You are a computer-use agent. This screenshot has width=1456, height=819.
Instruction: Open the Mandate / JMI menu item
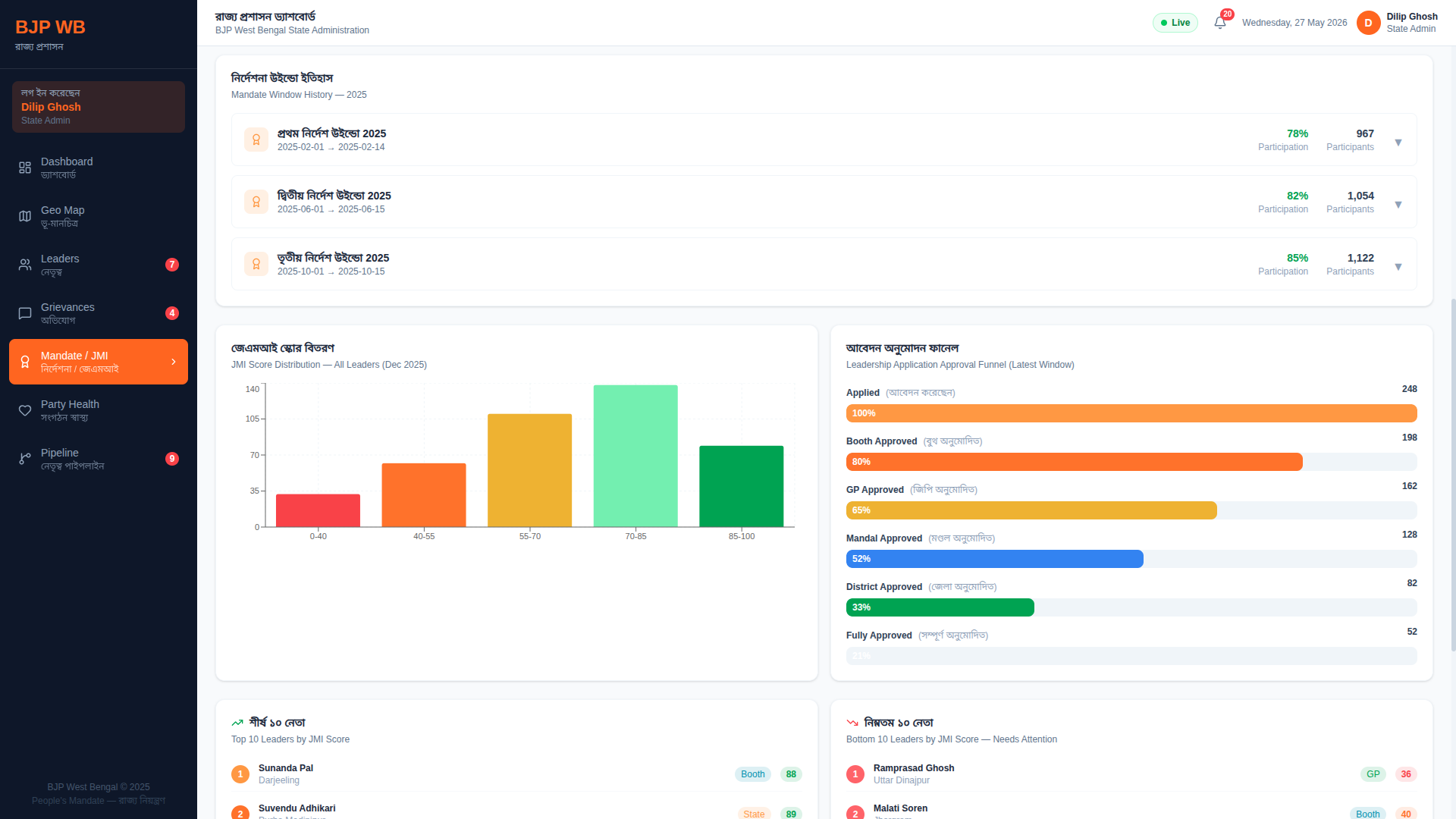point(99,362)
